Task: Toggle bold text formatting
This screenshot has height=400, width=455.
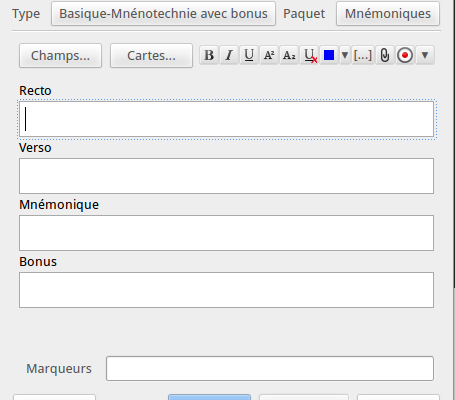Action: [x=209, y=55]
